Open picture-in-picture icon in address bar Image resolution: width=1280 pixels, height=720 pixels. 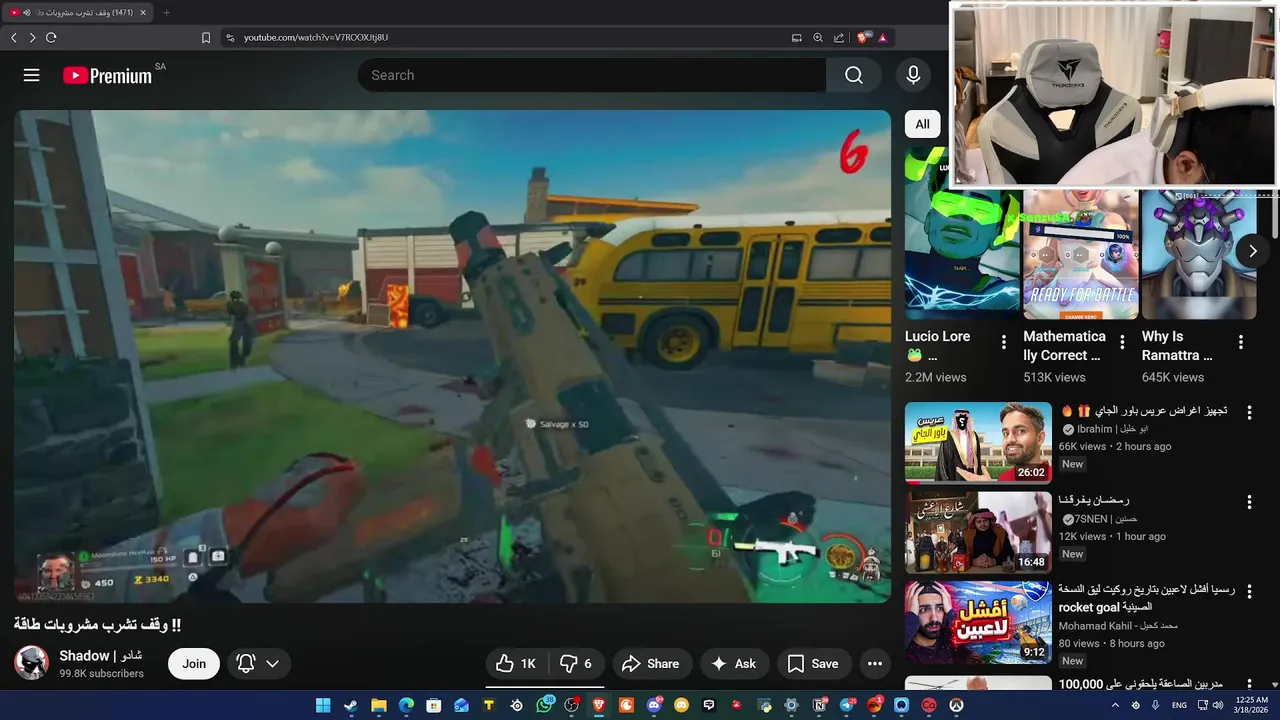coord(797,37)
